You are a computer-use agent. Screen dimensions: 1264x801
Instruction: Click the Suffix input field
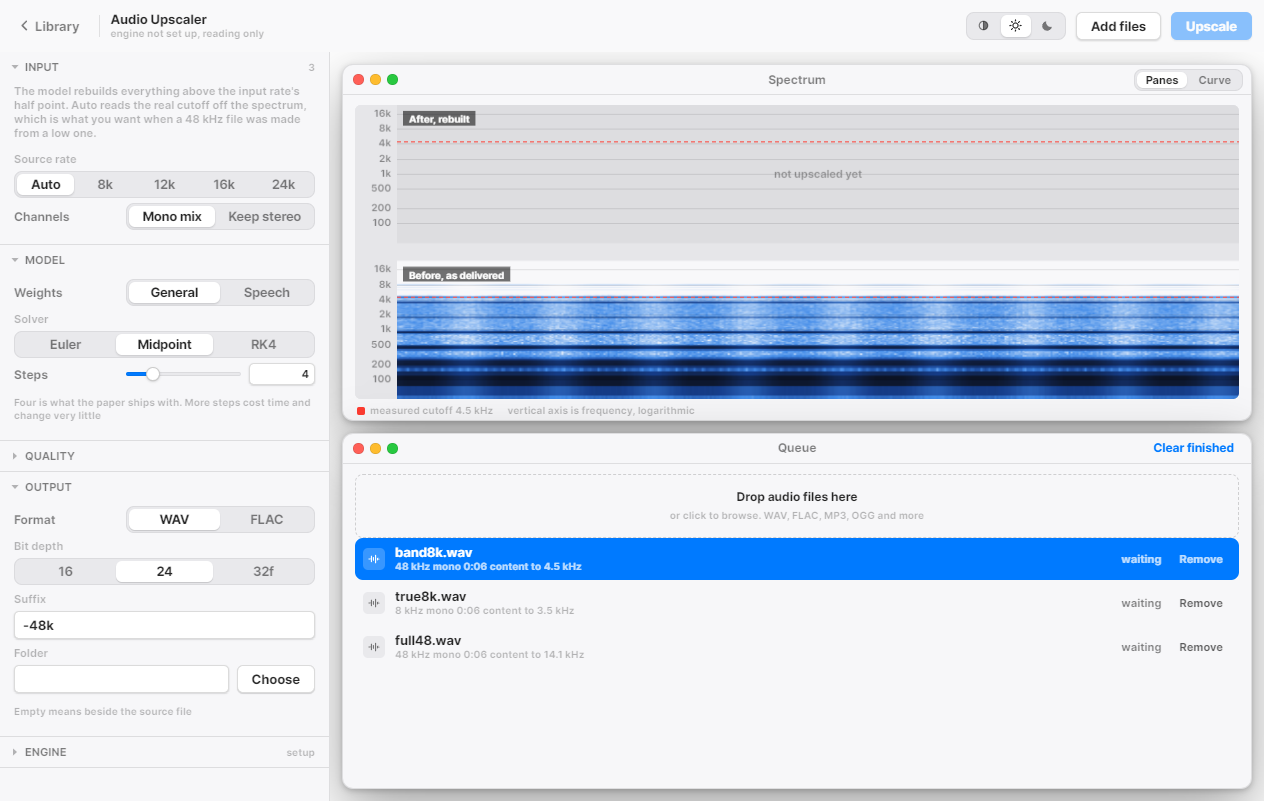point(164,625)
